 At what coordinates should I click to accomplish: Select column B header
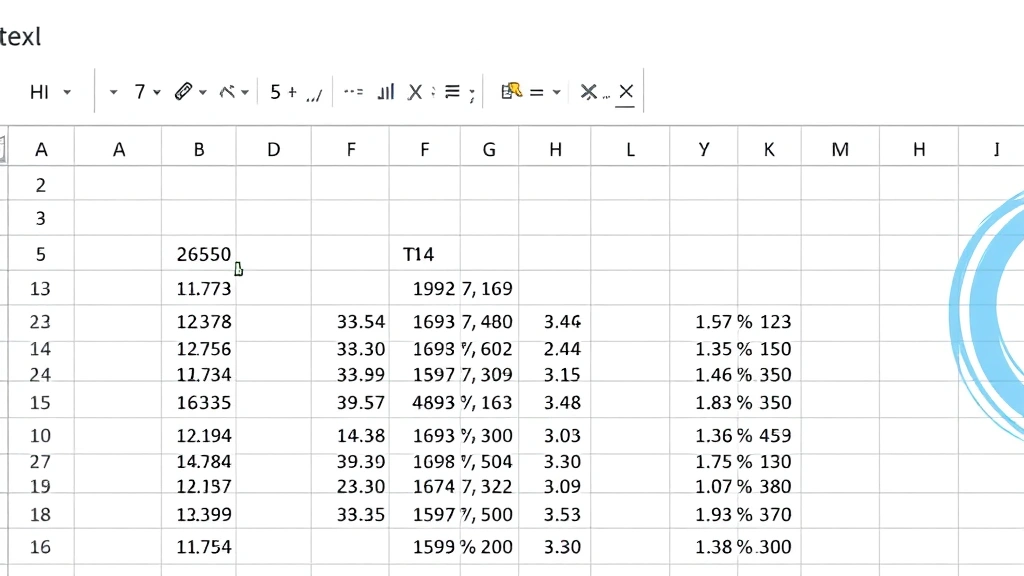point(199,150)
